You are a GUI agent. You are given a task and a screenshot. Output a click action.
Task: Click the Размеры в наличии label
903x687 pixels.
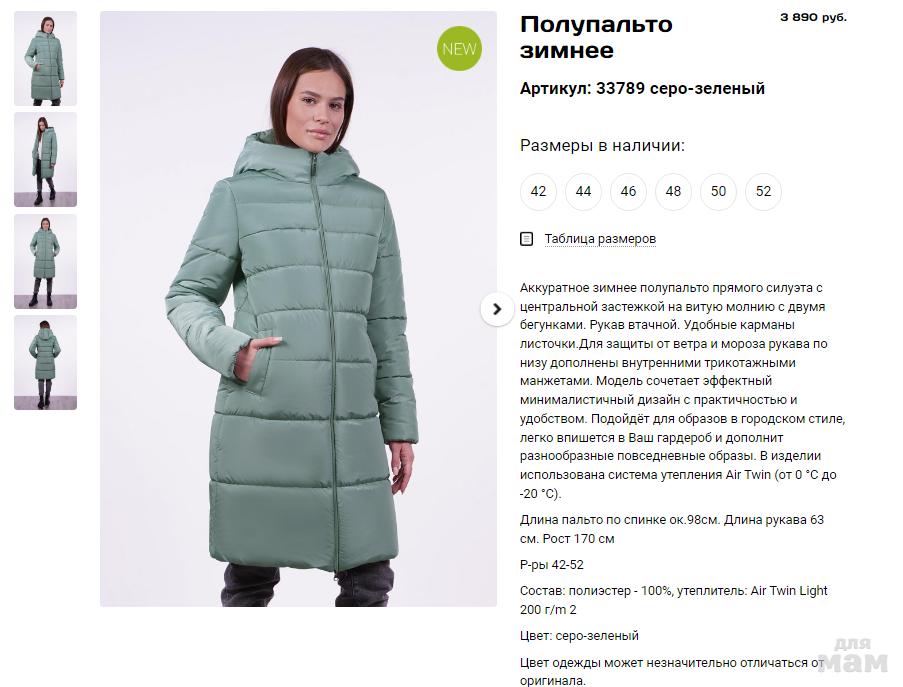click(602, 145)
